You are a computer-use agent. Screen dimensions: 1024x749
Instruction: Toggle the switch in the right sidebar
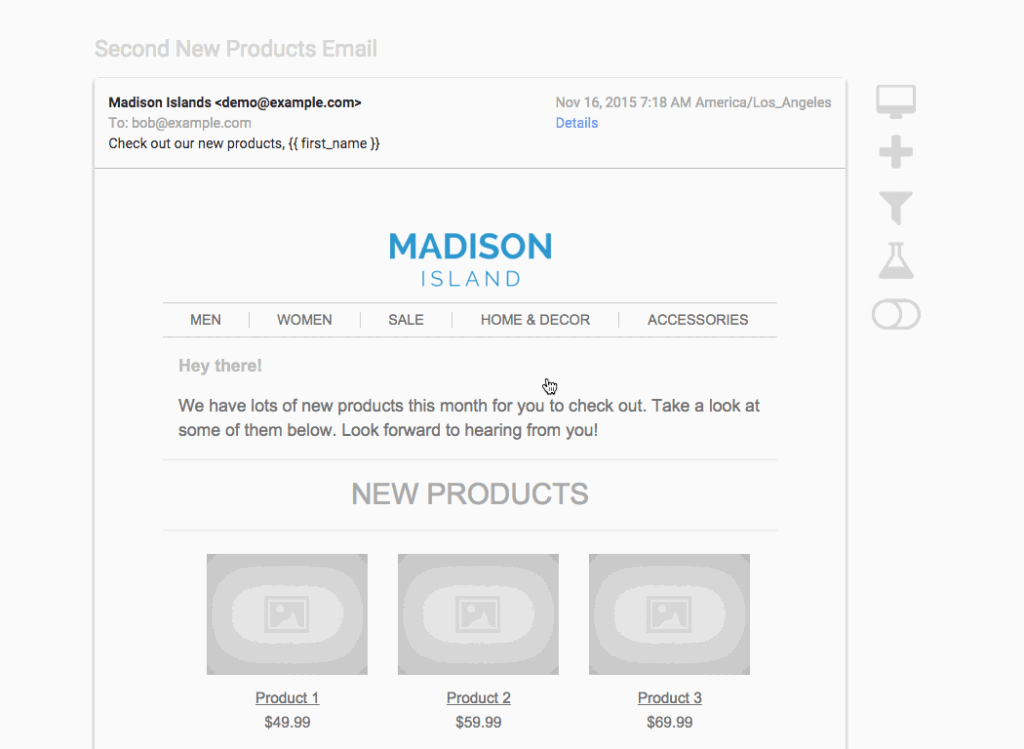(896, 315)
